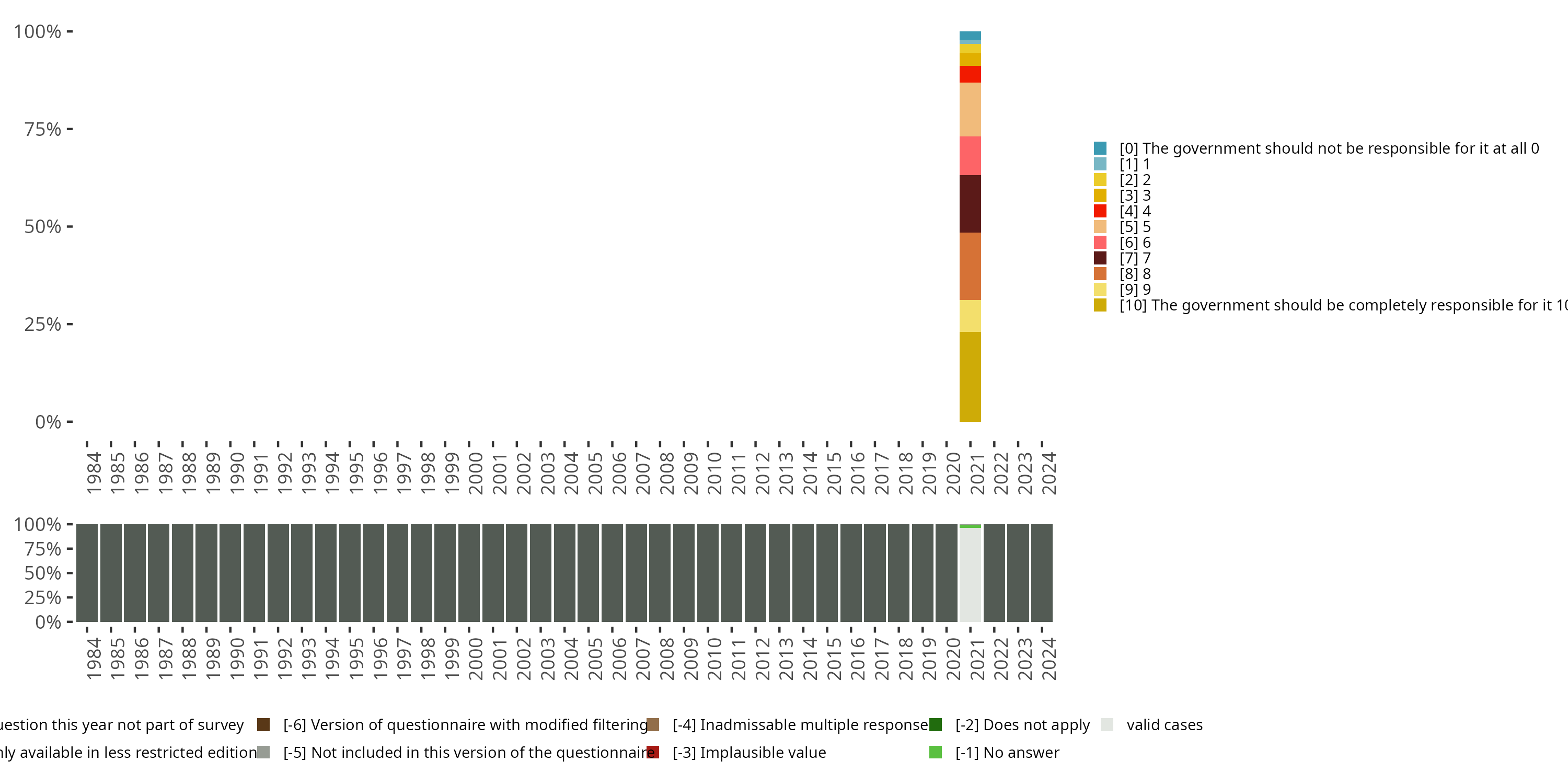Click the dark maroon [7] 7 legend swatch
This screenshot has height=784, width=1568.
point(1100,258)
